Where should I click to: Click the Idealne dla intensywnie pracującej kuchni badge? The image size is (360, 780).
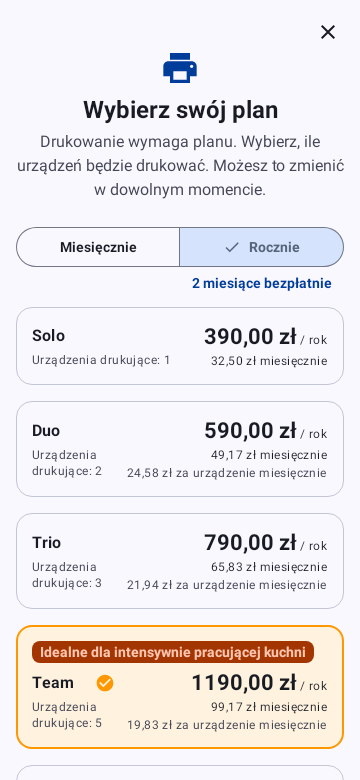(173, 652)
